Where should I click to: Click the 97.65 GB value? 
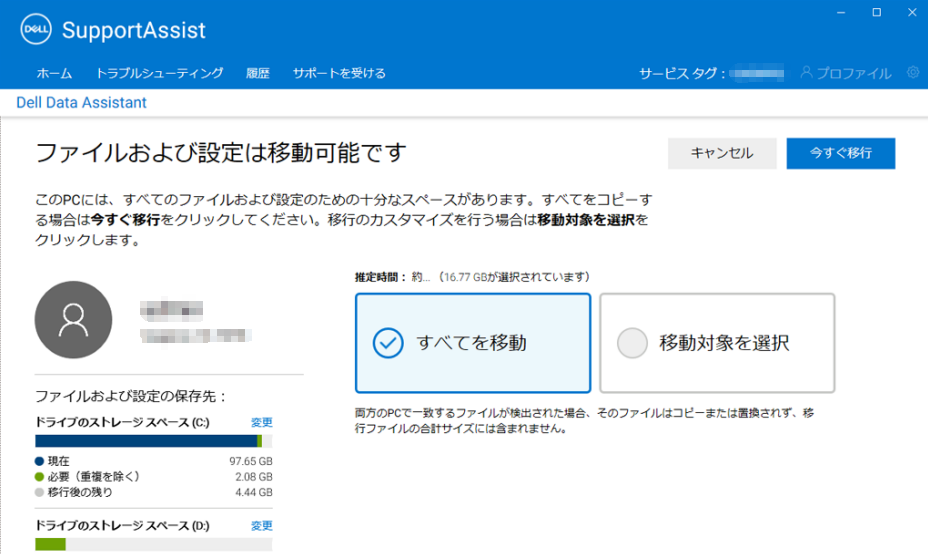pos(251,461)
